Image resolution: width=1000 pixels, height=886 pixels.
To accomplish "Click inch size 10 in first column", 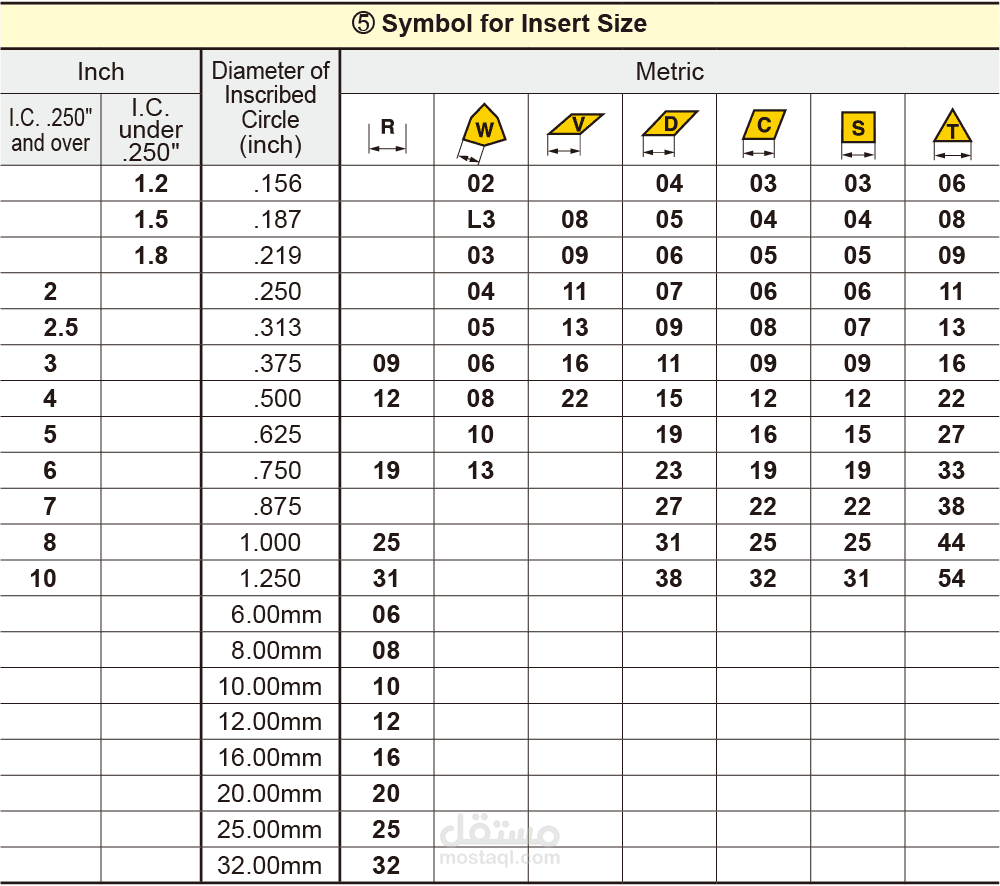I will click(43, 579).
